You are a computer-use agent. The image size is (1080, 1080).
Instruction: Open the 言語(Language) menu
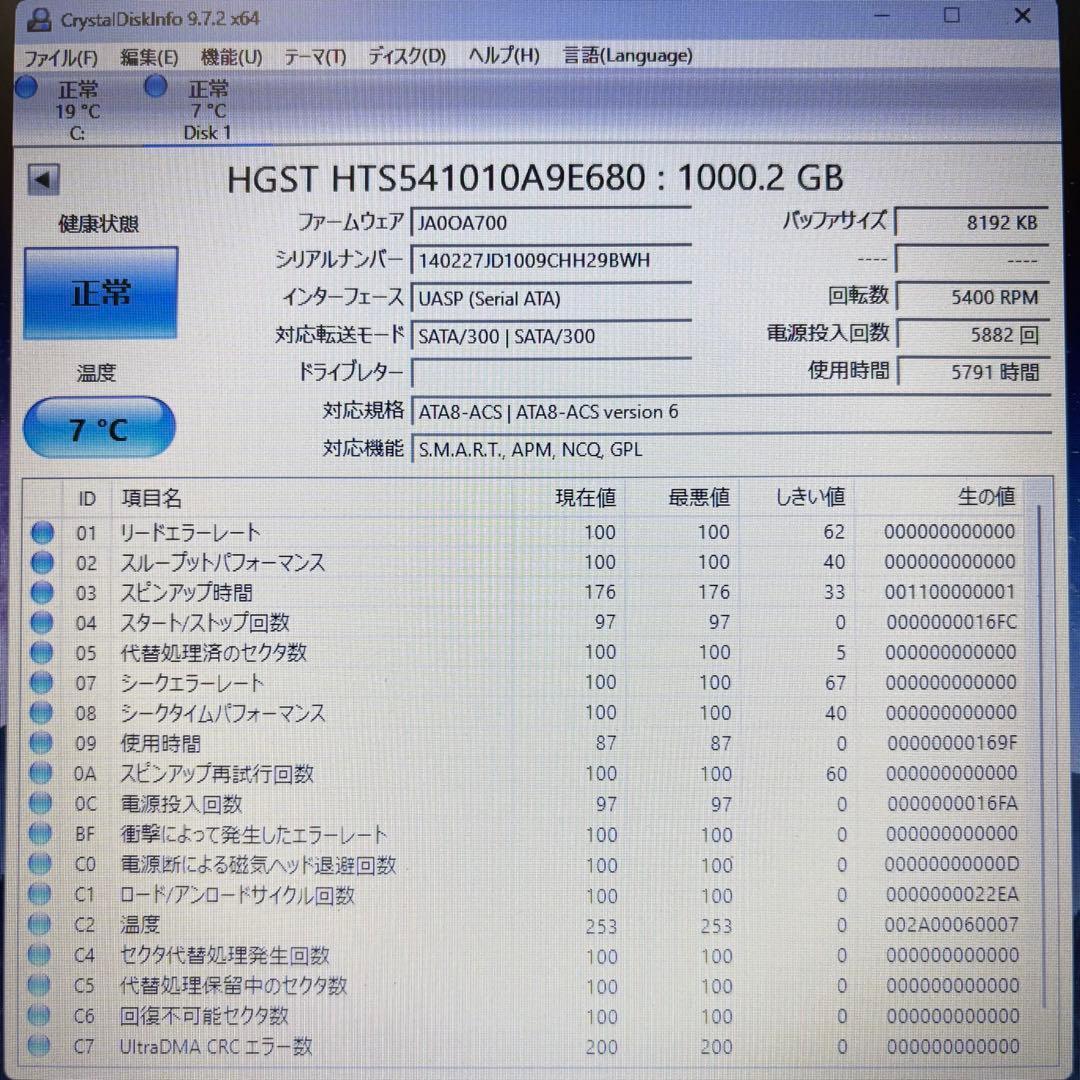pyautogui.click(x=627, y=56)
